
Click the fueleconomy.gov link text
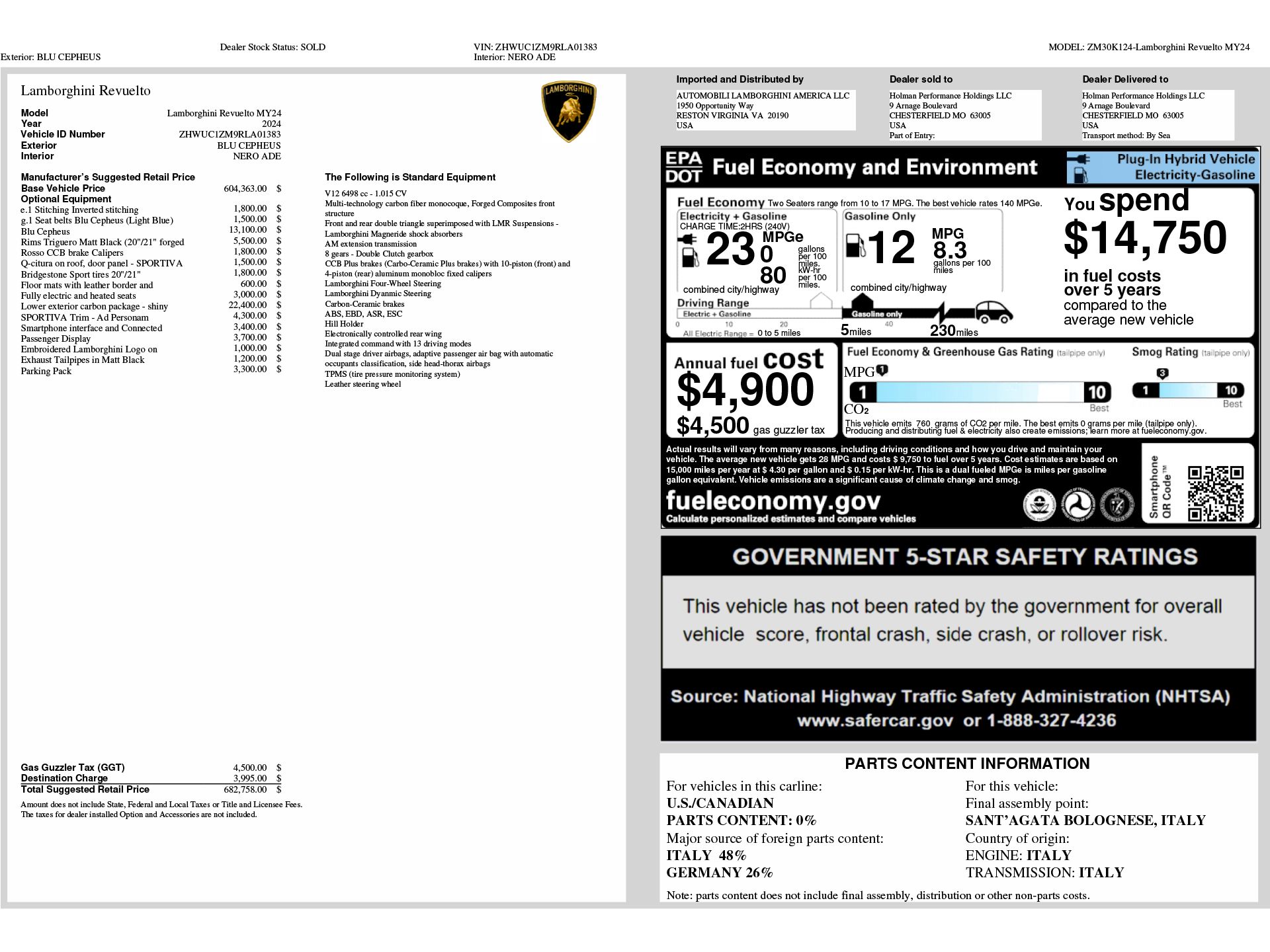click(x=773, y=500)
